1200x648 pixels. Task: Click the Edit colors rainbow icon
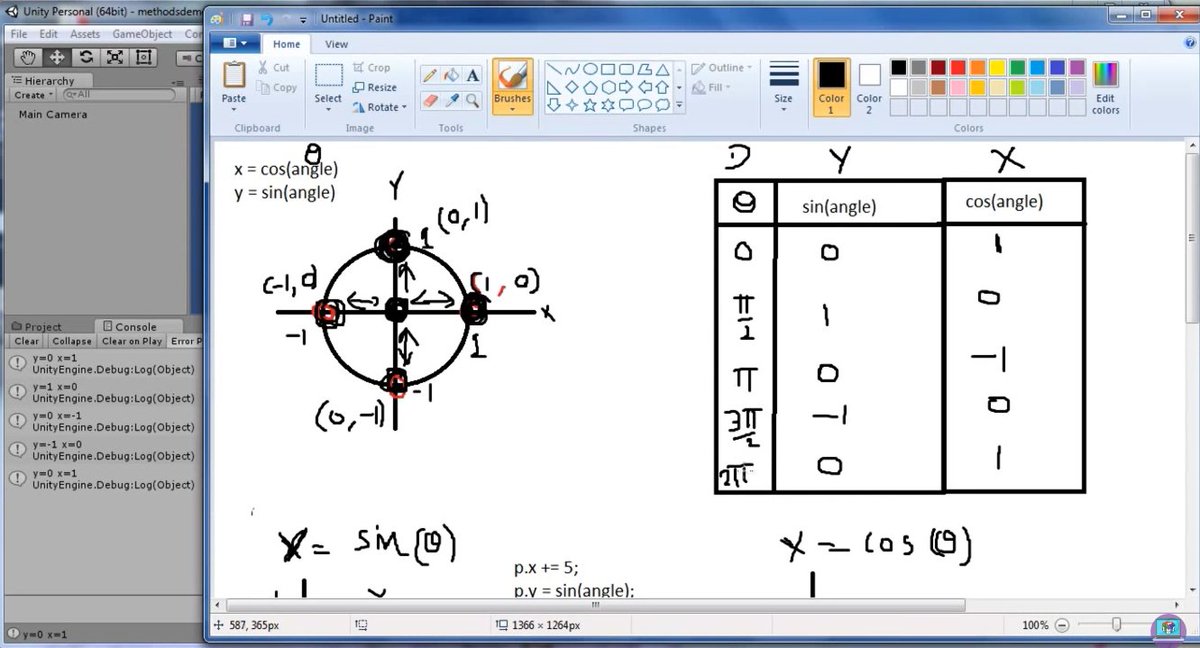tap(1105, 75)
